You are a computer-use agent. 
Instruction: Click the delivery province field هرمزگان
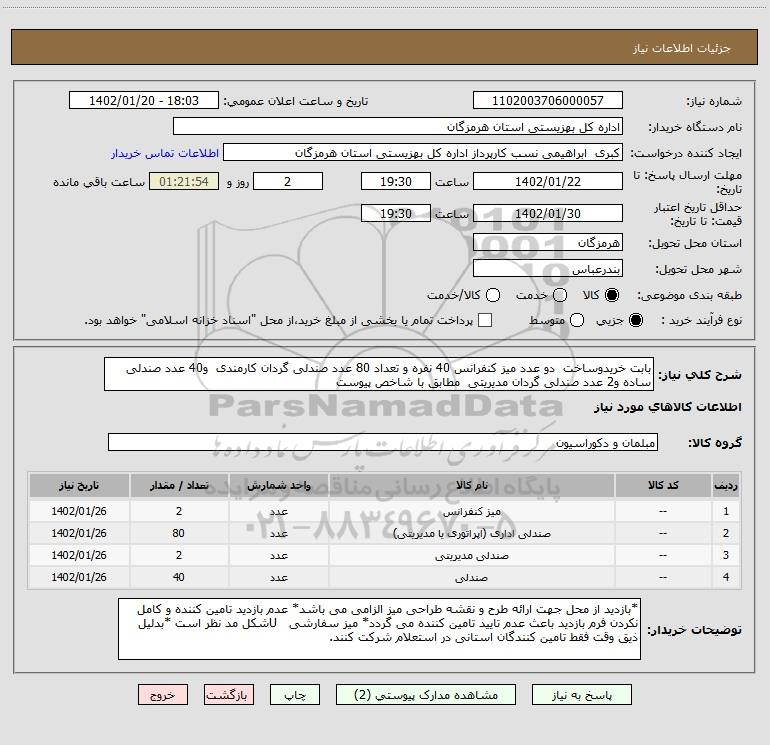(x=548, y=243)
